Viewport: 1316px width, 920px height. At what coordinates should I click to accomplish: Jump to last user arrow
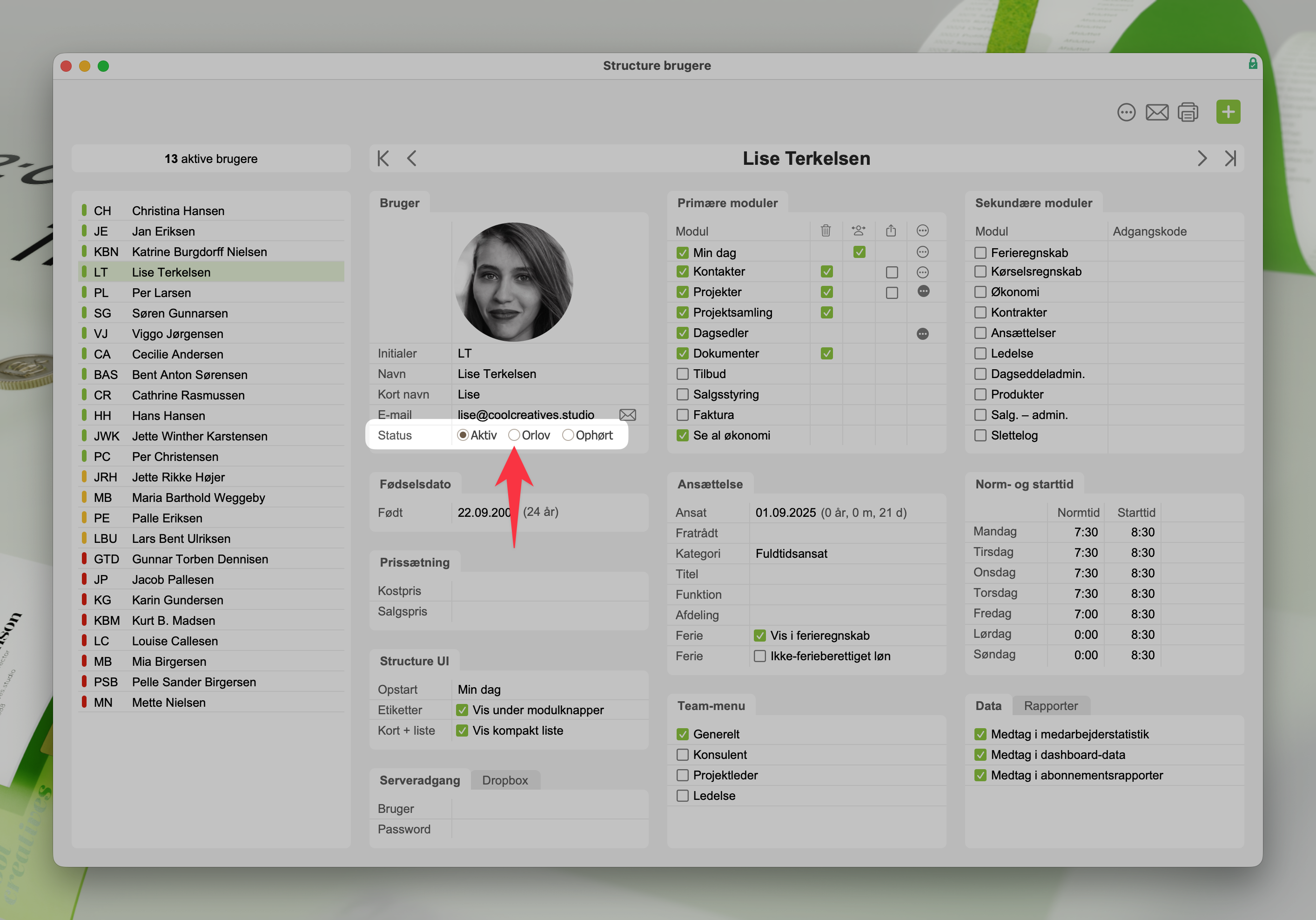(1230, 158)
